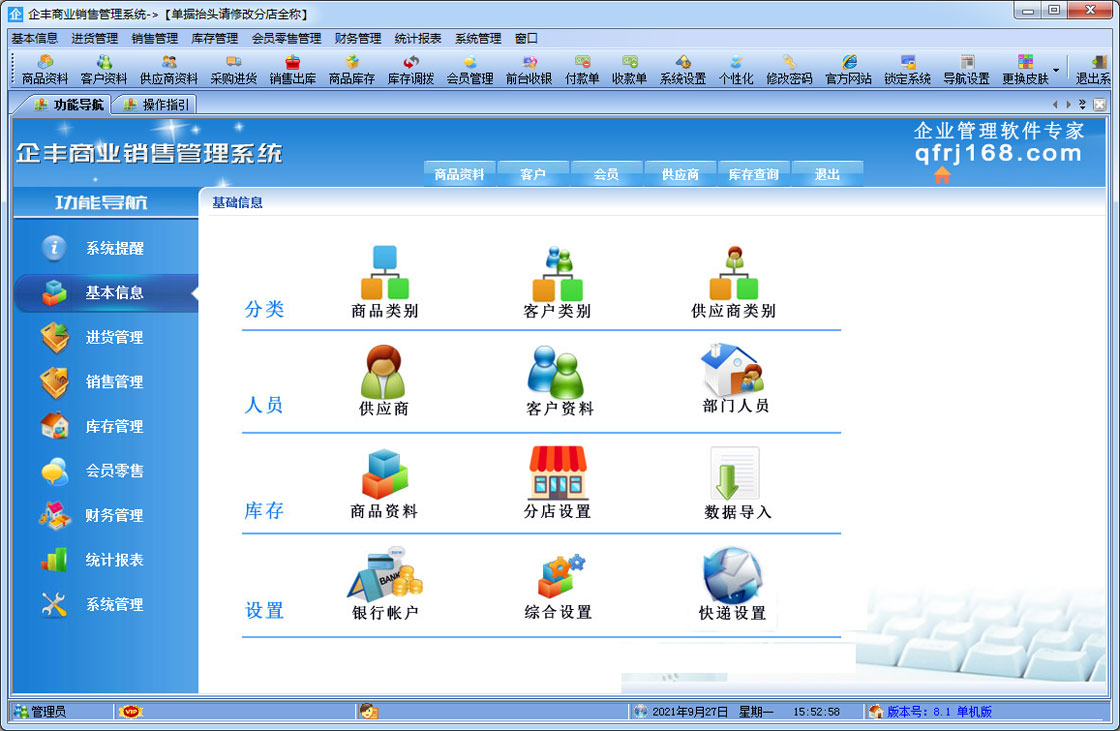Image resolution: width=1120 pixels, height=731 pixels.
Task: Click the 会员 banner button
Action: click(x=606, y=174)
